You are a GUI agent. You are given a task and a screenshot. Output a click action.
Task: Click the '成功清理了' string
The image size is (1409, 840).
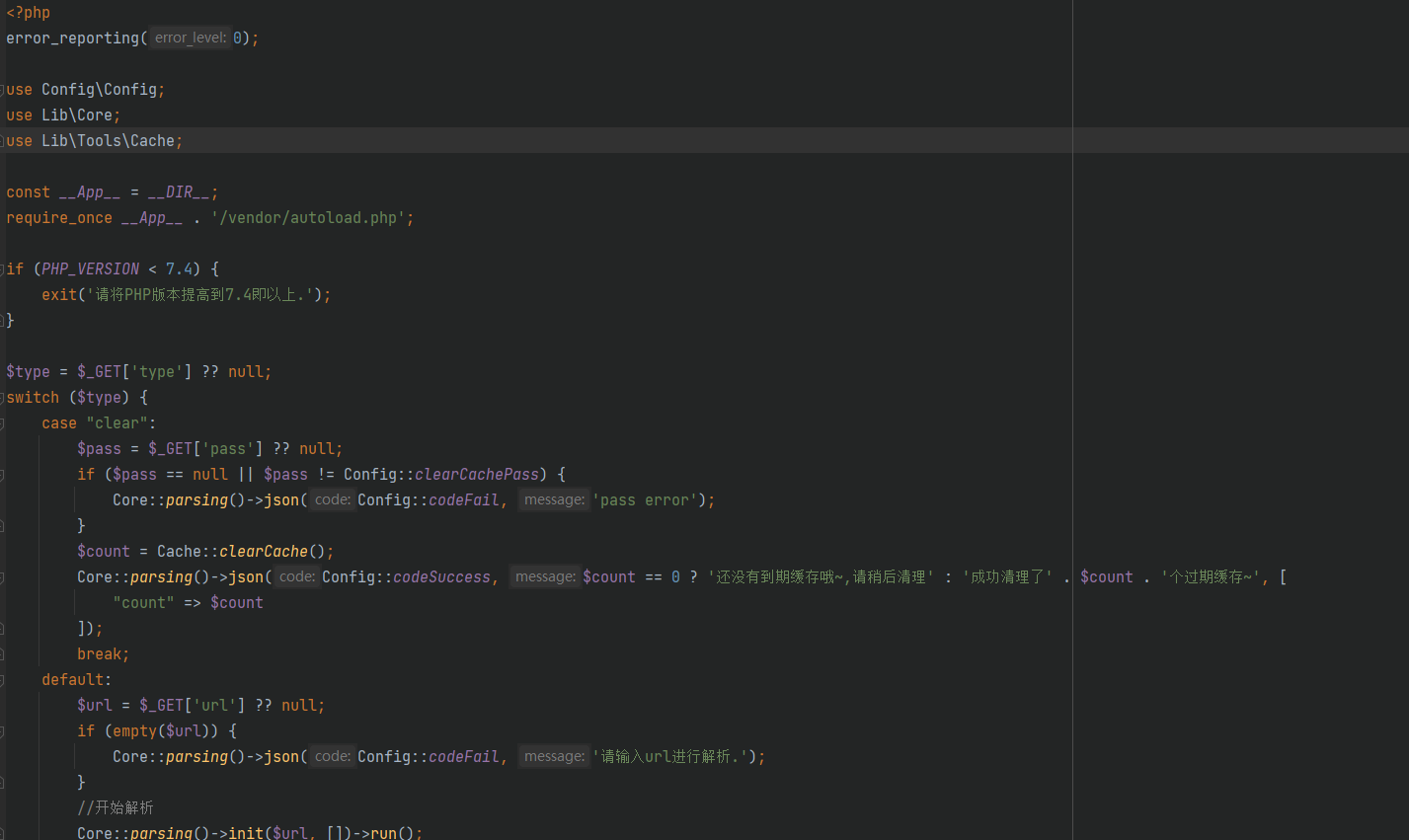1007,577
